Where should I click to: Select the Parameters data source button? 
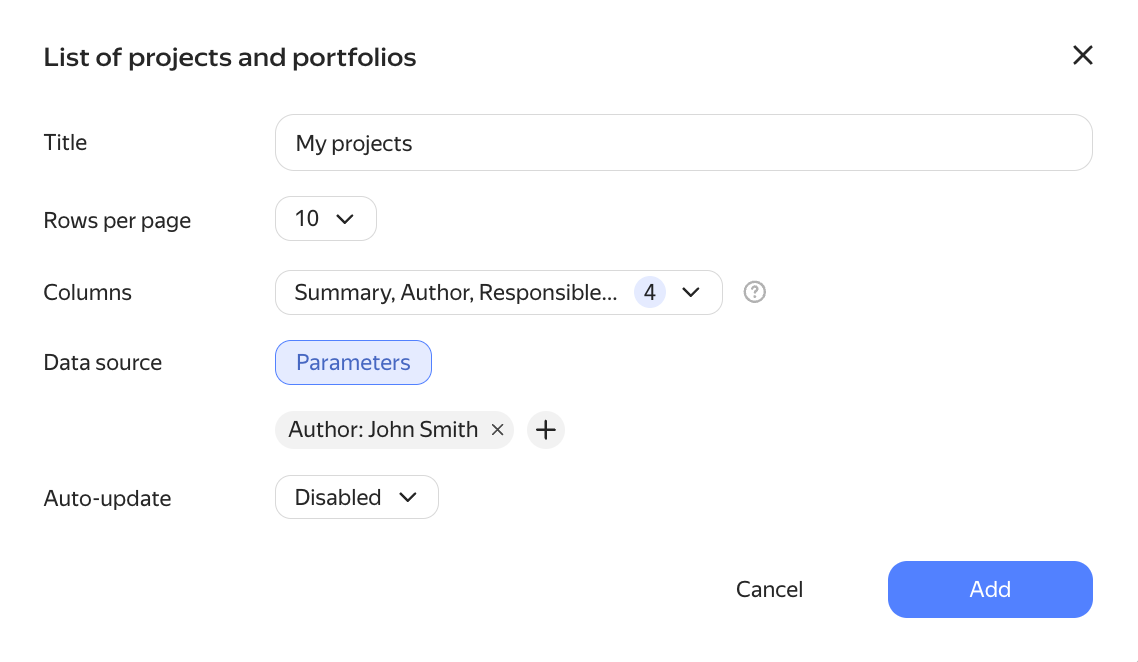pos(353,362)
